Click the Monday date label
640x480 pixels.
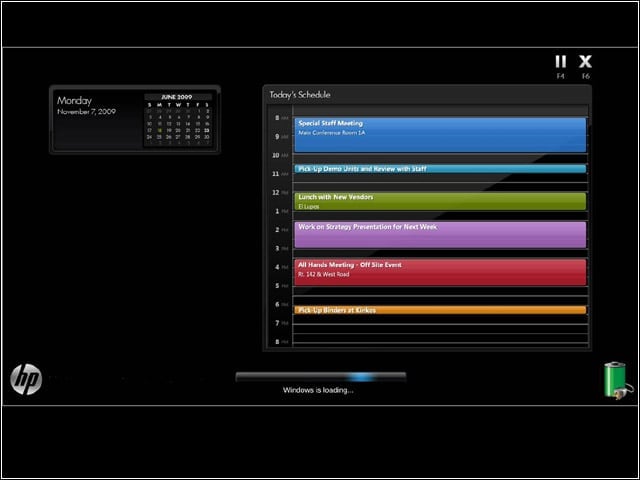coord(74,100)
